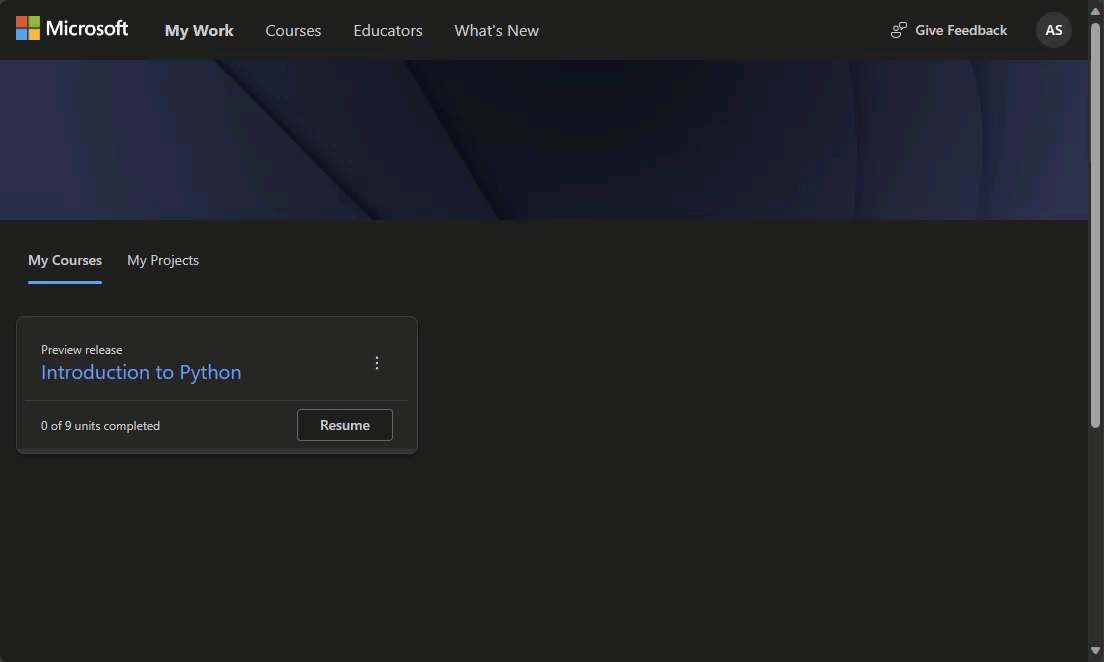Switch to the My Projects tab

pos(163,260)
